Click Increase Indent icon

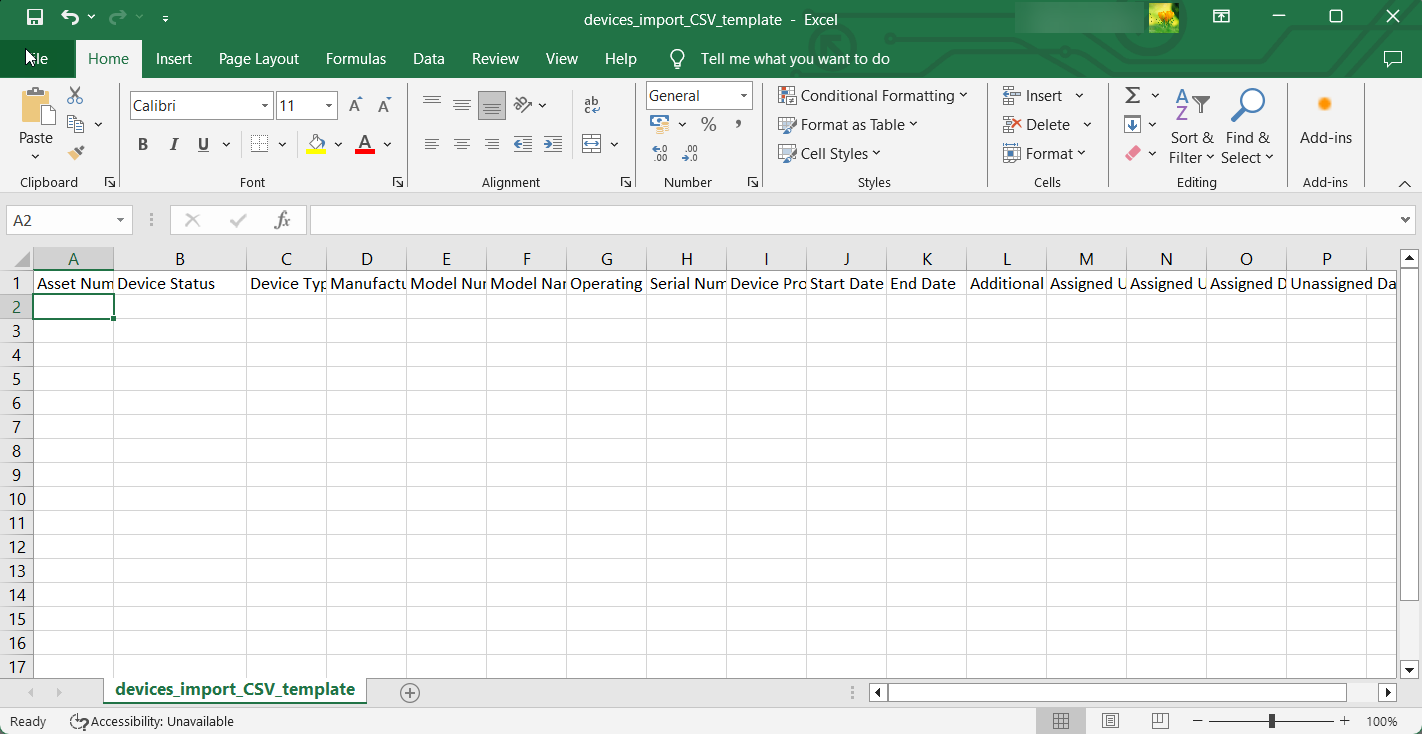pos(551,144)
